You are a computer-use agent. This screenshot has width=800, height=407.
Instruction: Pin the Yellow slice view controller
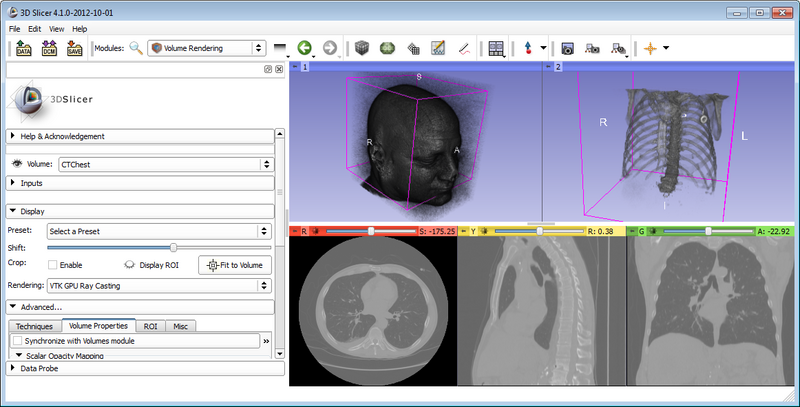pos(463,231)
